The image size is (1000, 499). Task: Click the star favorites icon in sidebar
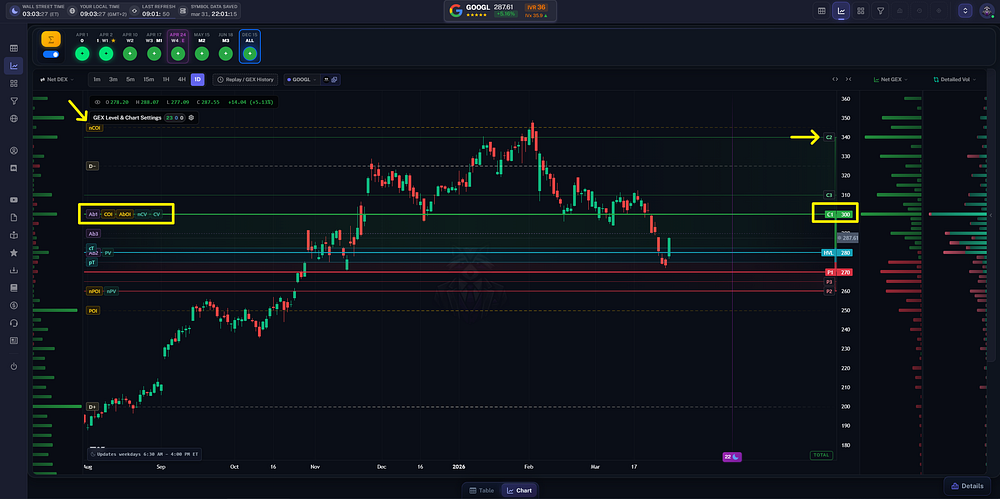pyautogui.click(x=13, y=253)
